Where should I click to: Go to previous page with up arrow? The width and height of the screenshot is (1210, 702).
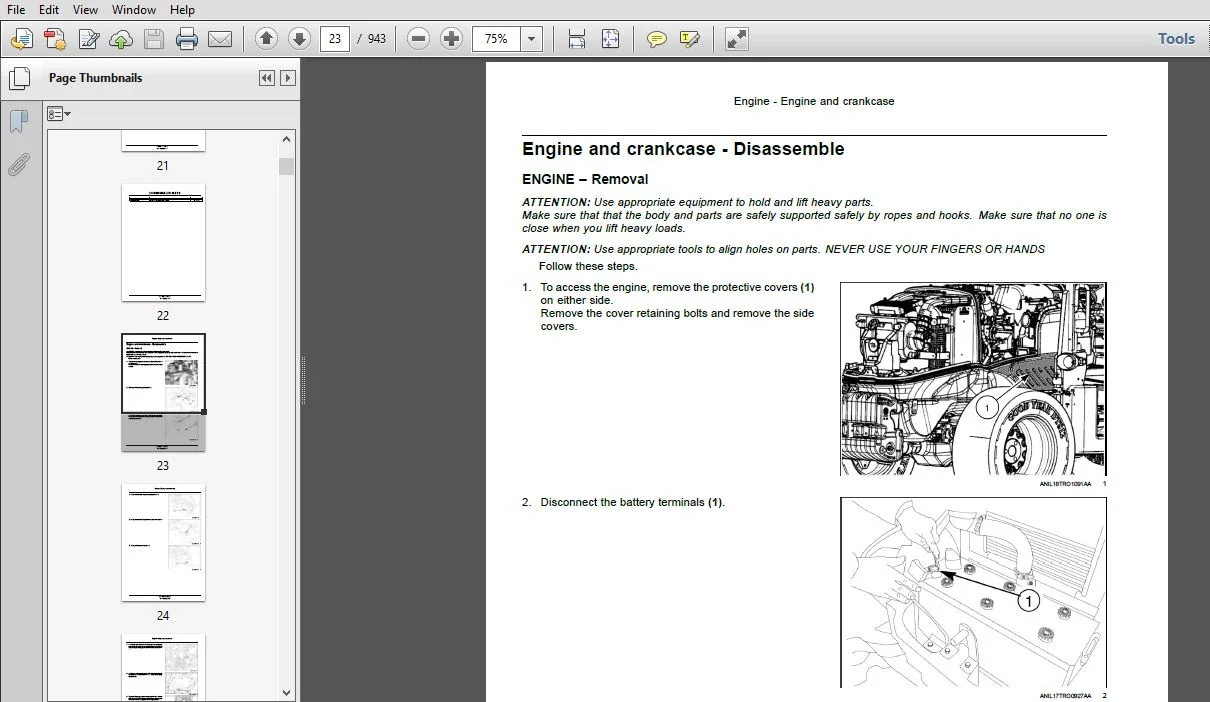[x=266, y=39]
